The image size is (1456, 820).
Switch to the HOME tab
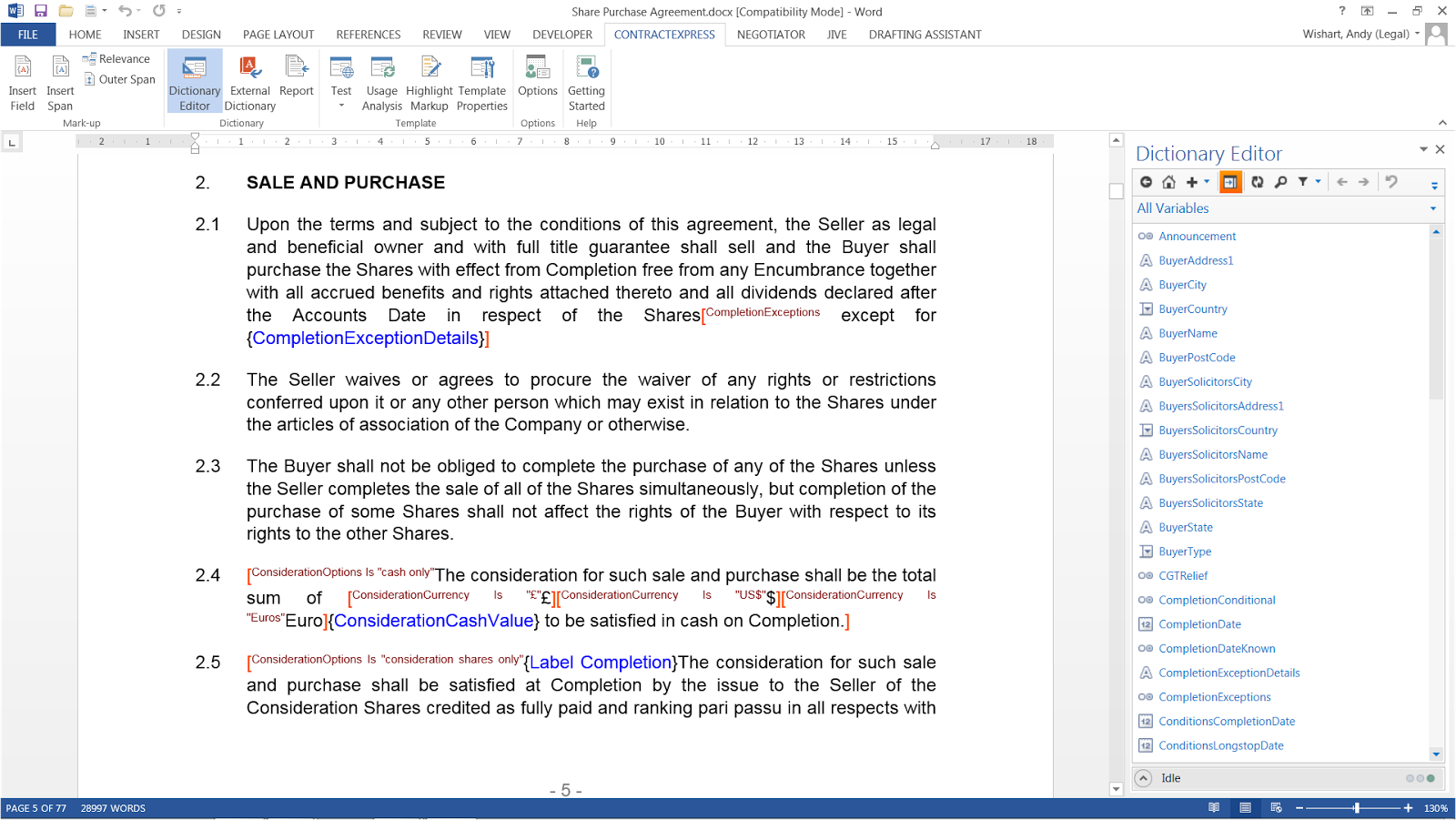[85, 35]
